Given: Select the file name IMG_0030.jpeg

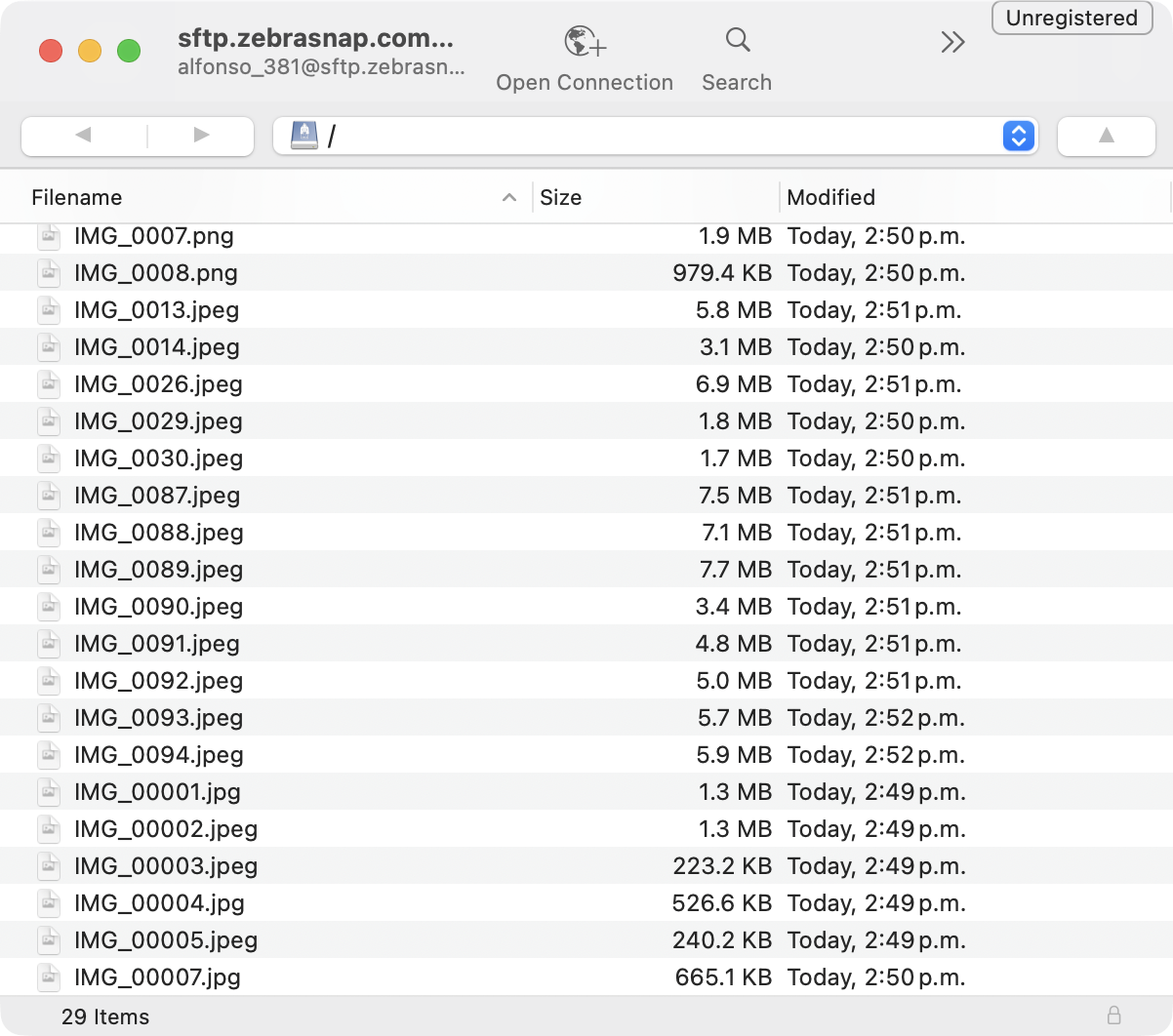Looking at the screenshot, I should (158, 458).
